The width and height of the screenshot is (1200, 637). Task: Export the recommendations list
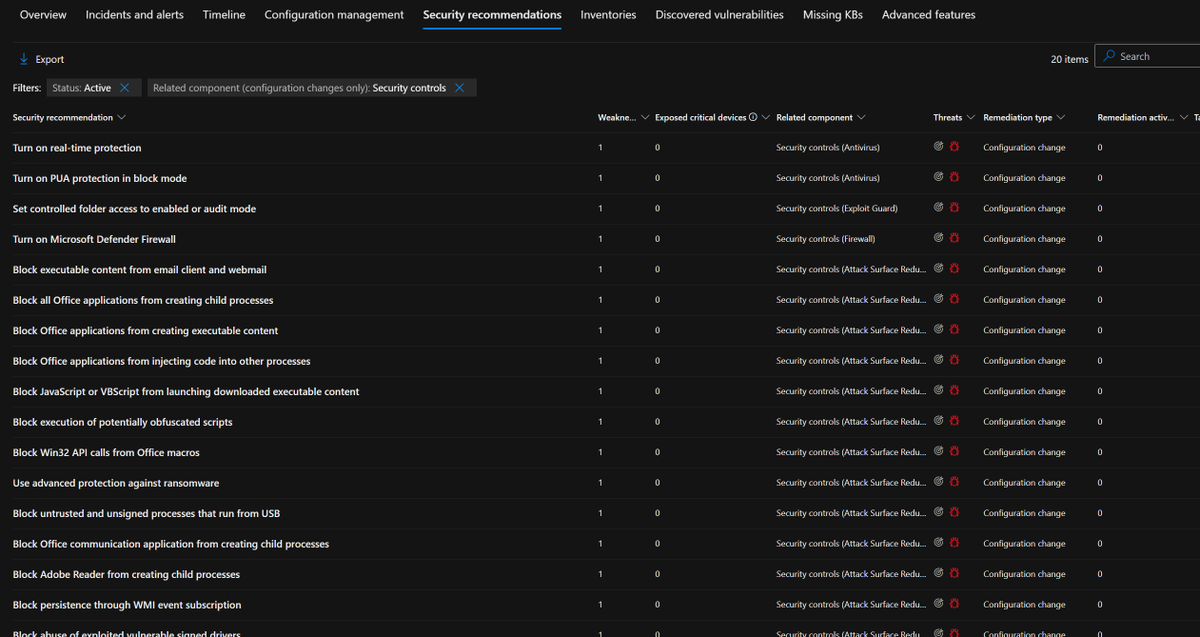41,59
